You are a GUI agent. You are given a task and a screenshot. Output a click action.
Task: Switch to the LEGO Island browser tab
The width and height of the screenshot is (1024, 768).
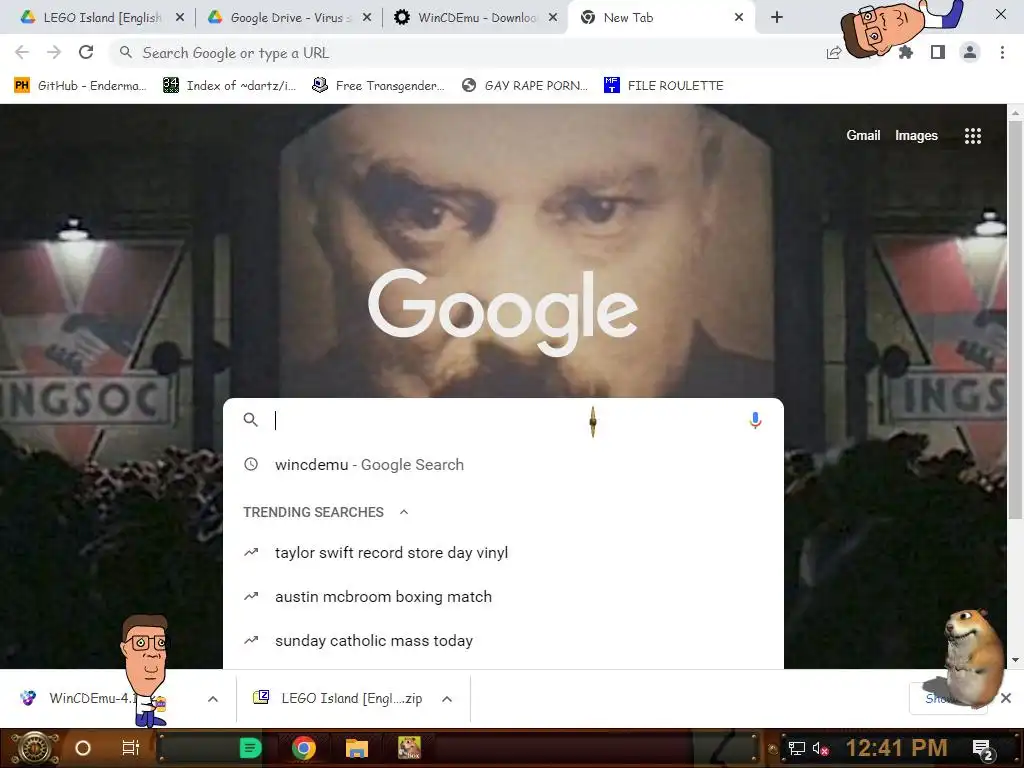(95, 18)
